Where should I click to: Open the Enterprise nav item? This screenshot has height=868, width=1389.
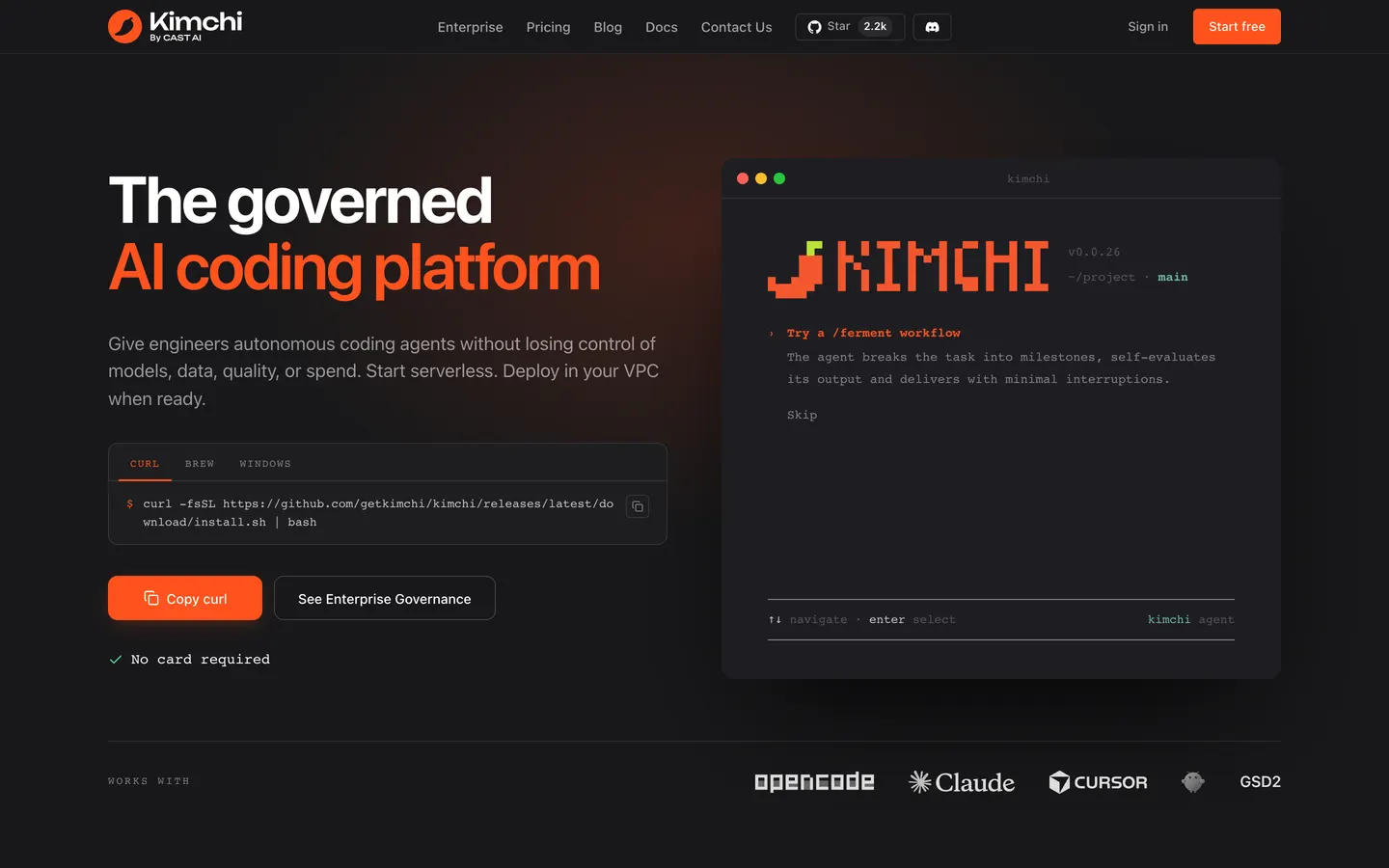click(470, 27)
